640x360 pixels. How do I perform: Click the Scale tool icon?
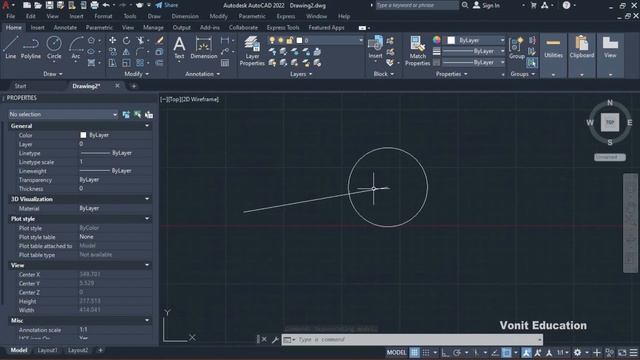pyautogui.click(x=127, y=63)
